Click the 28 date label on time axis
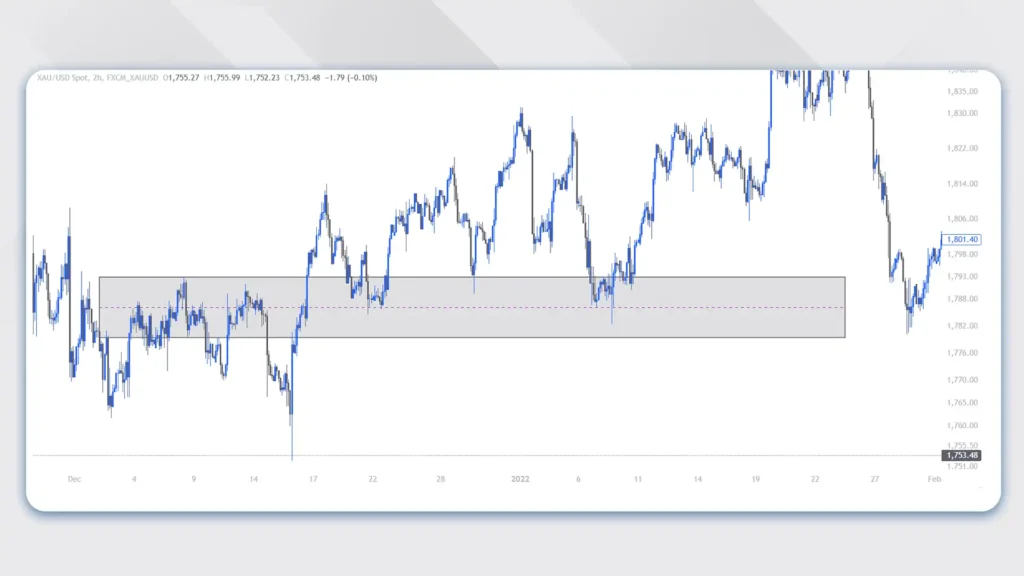Image resolution: width=1024 pixels, height=576 pixels. [x=441, y=479]
